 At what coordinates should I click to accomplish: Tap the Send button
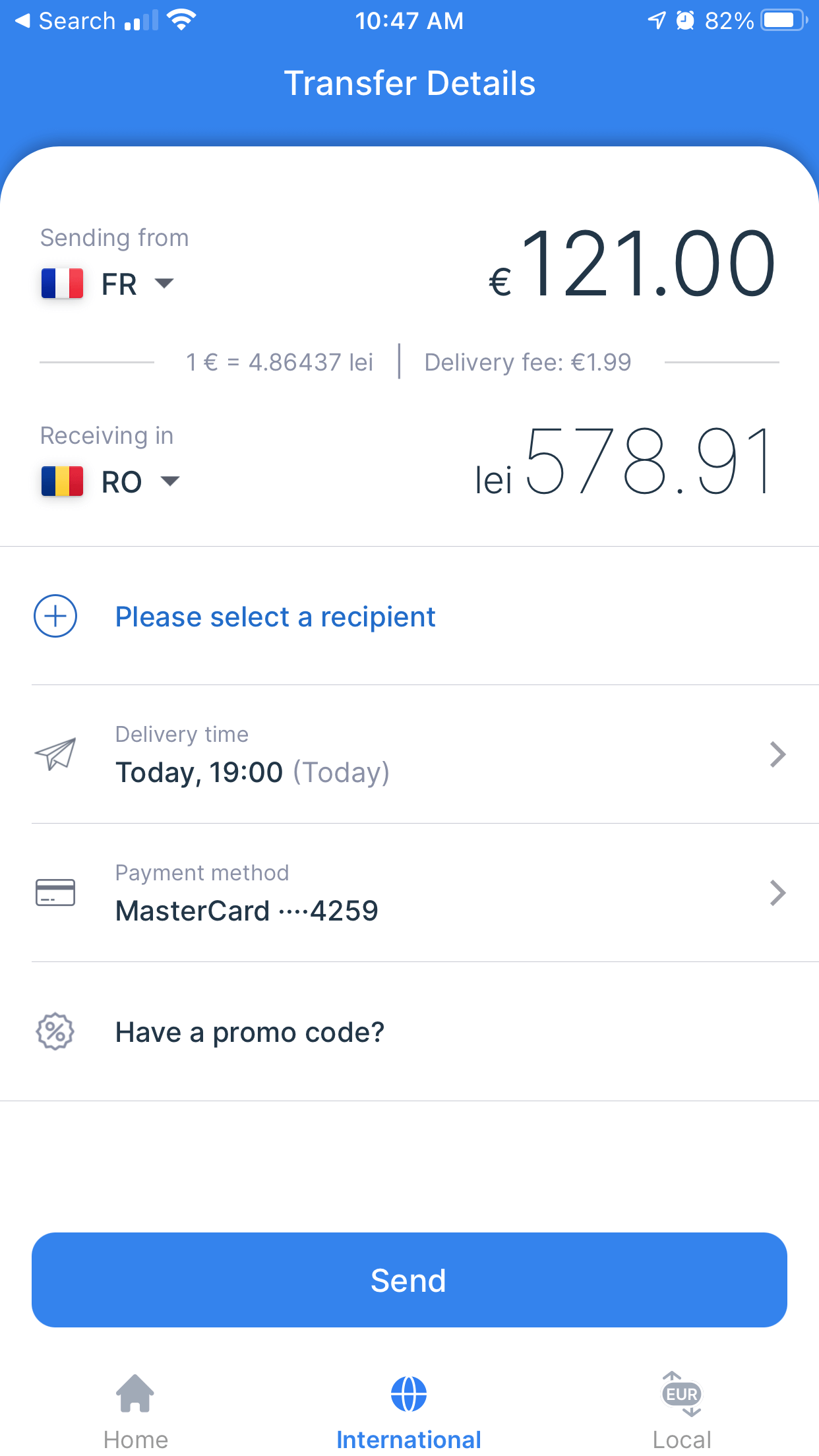click(x=409, y=1280)
